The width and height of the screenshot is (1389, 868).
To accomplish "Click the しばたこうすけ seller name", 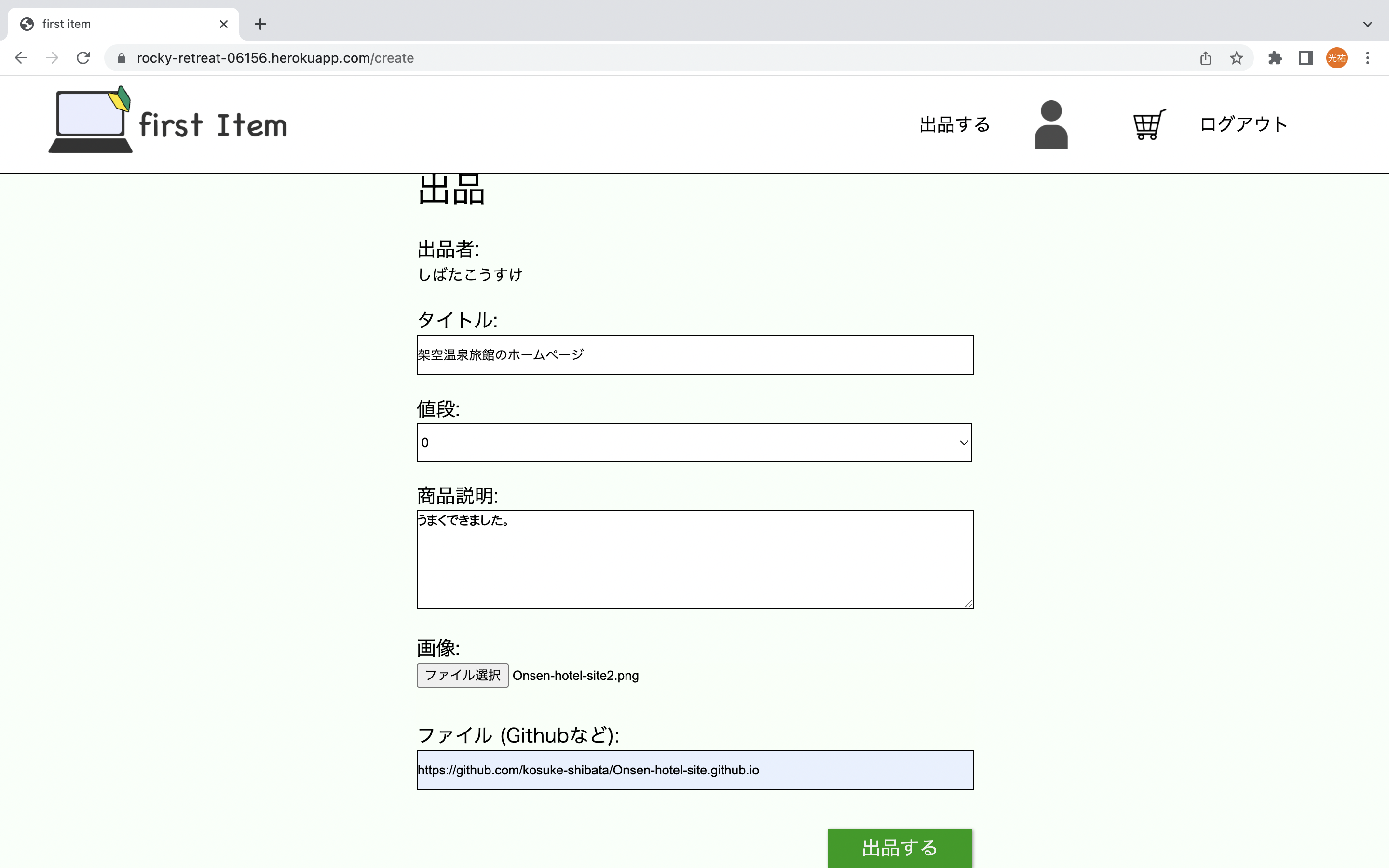I will tap(470, 274).
